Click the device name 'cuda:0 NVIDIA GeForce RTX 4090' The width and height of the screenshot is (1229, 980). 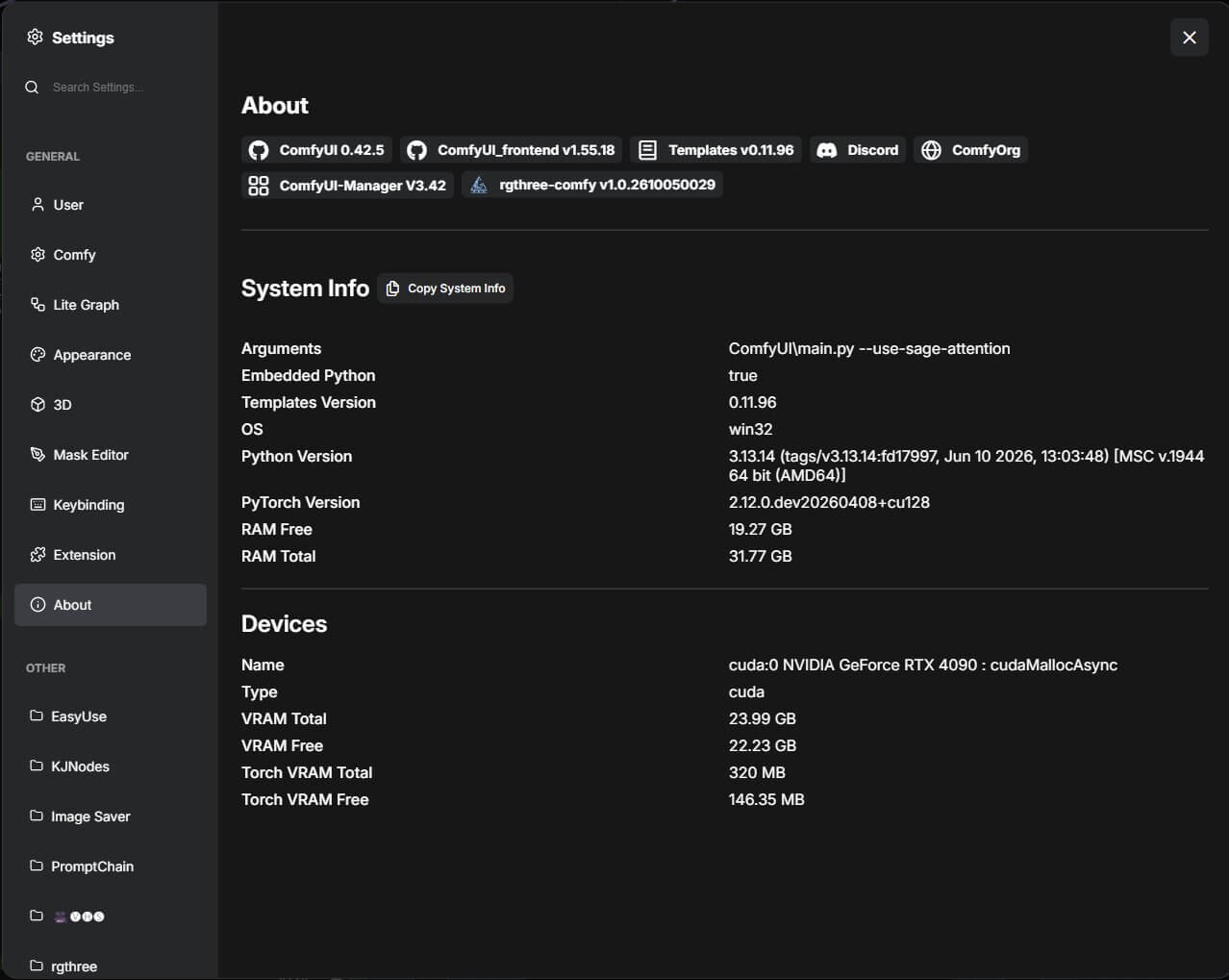point(853,665)
